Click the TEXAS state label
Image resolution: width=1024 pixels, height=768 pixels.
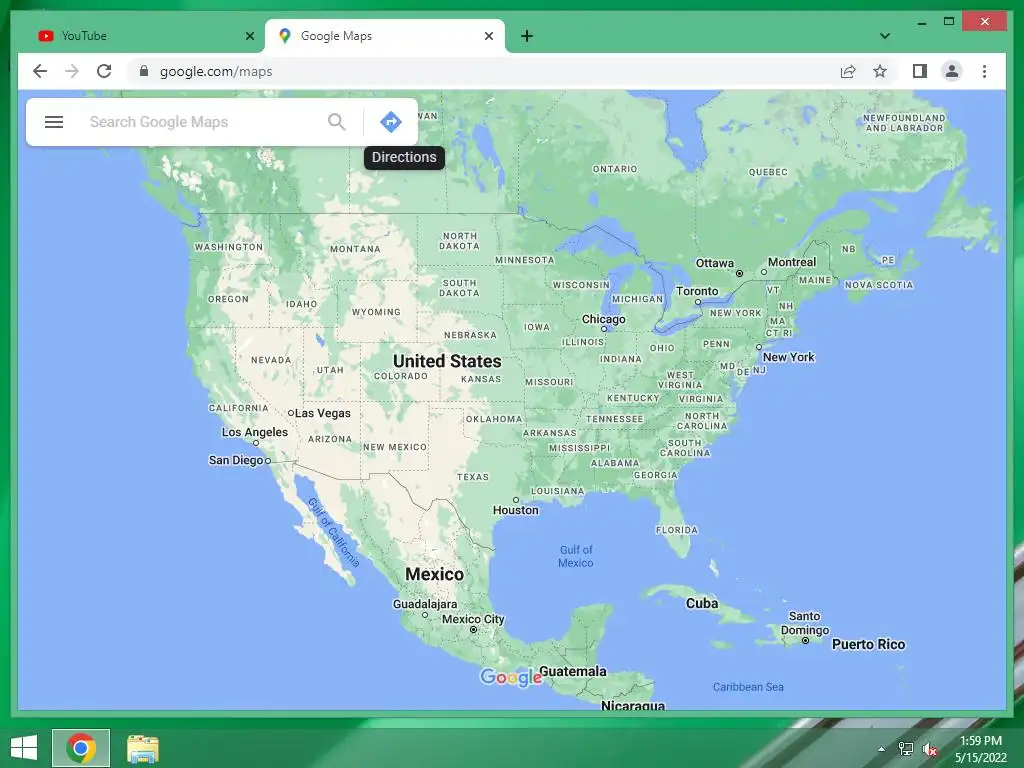(x=473, y=477)
